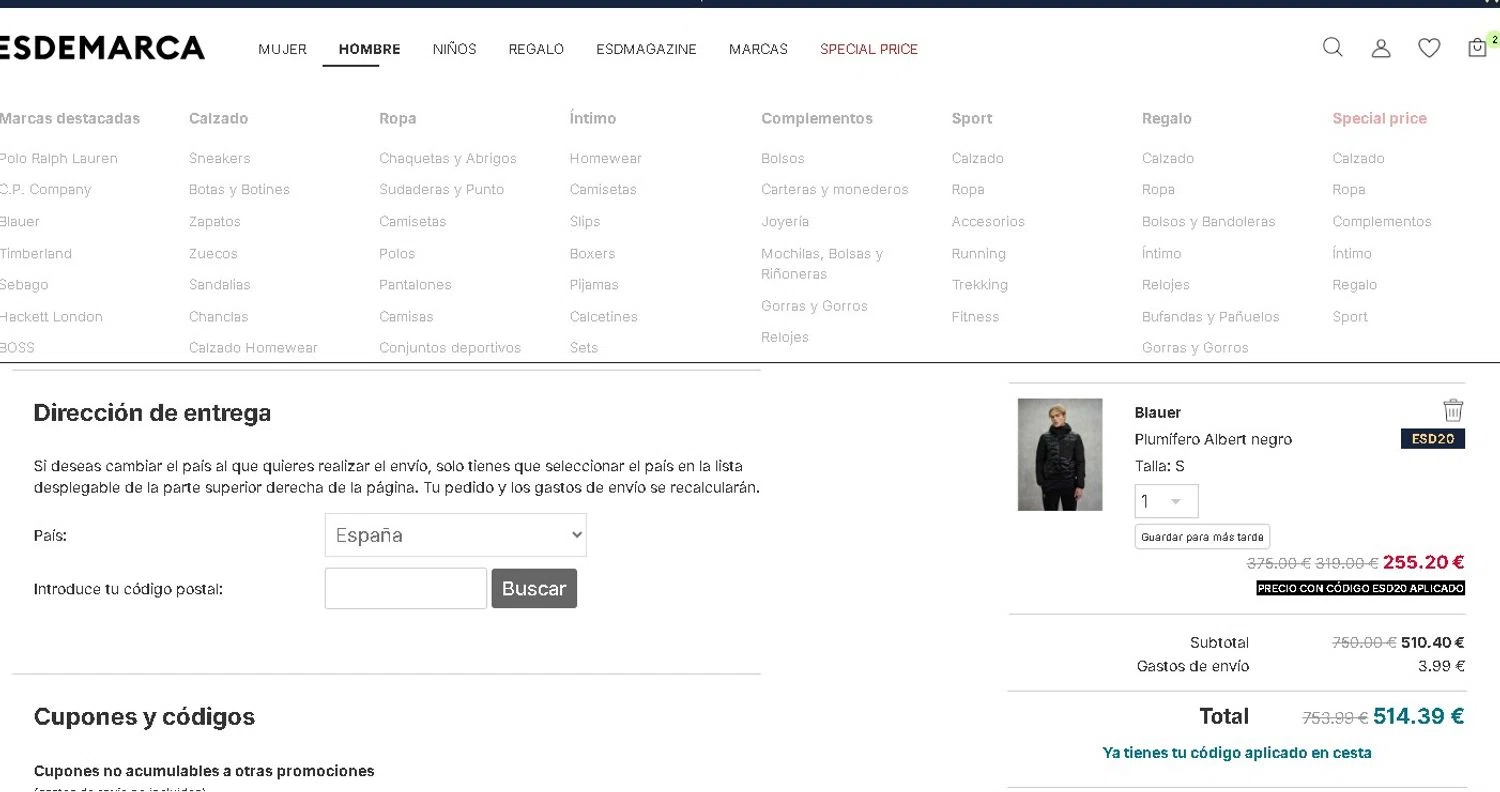Viewport: 1500px width, 792px height.
Task: Open the MARCAS menu
Action: coord(758,49)
